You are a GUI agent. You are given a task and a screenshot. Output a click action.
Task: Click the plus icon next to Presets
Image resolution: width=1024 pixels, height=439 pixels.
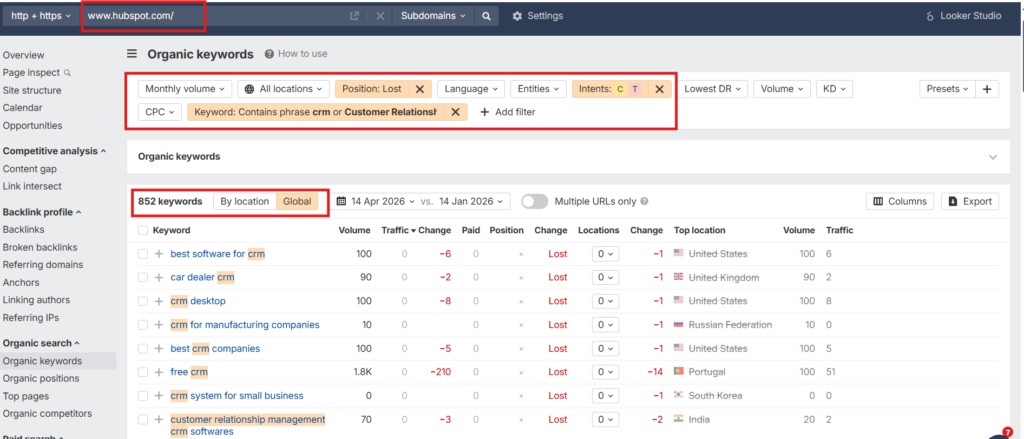click(x=987, y=89)
